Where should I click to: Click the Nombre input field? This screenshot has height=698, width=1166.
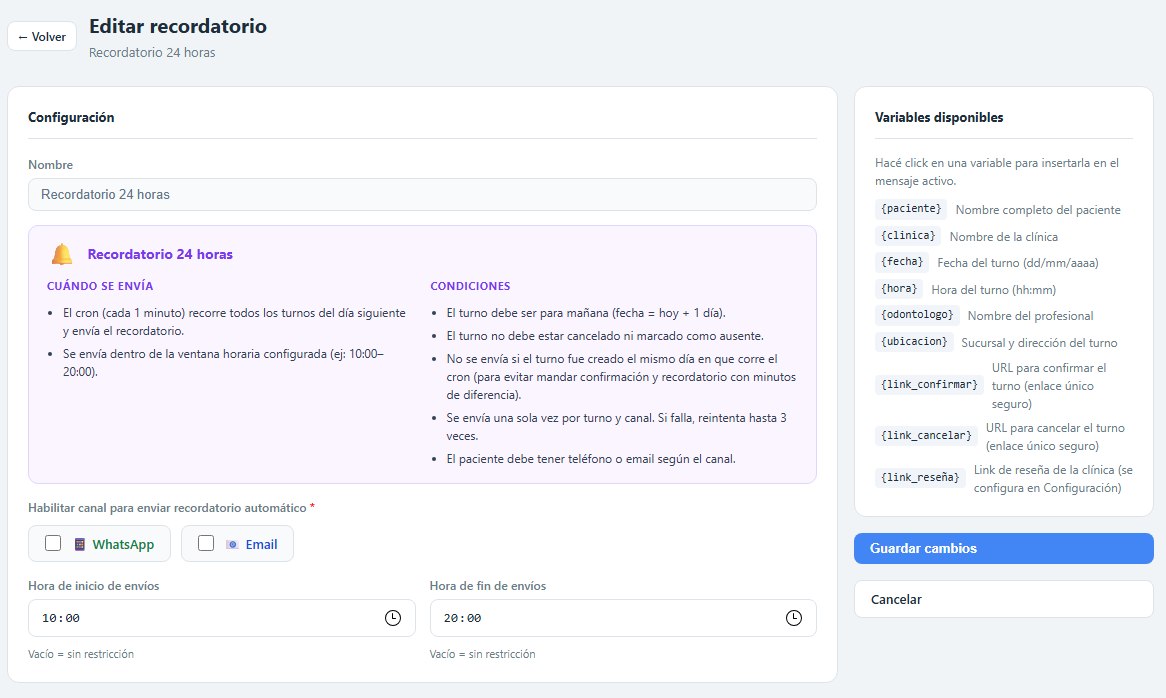pyautogui.click(x=422, y=194)
